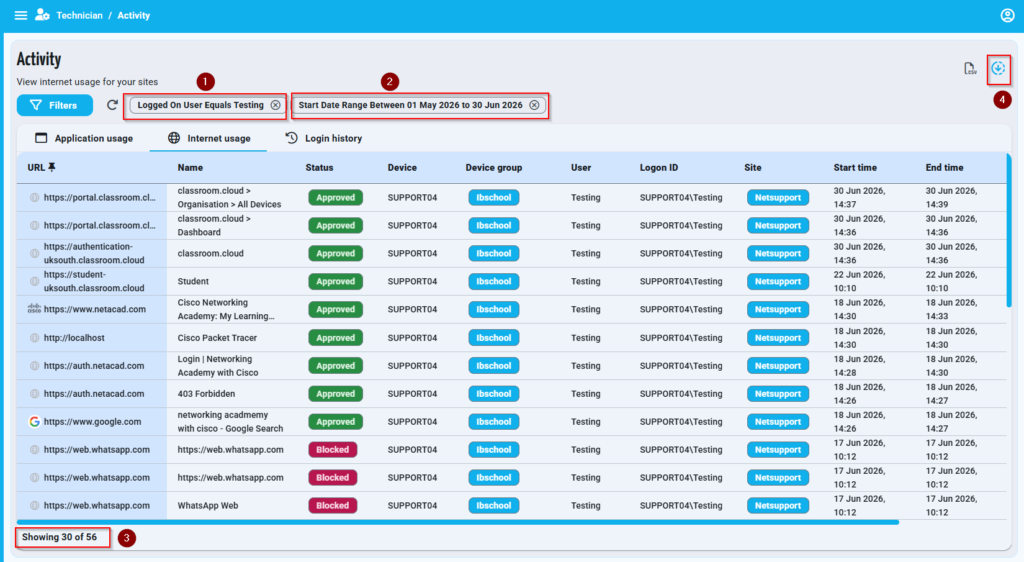
Task: Click Netsupport badge in Student row
Action: pos(778,281)
